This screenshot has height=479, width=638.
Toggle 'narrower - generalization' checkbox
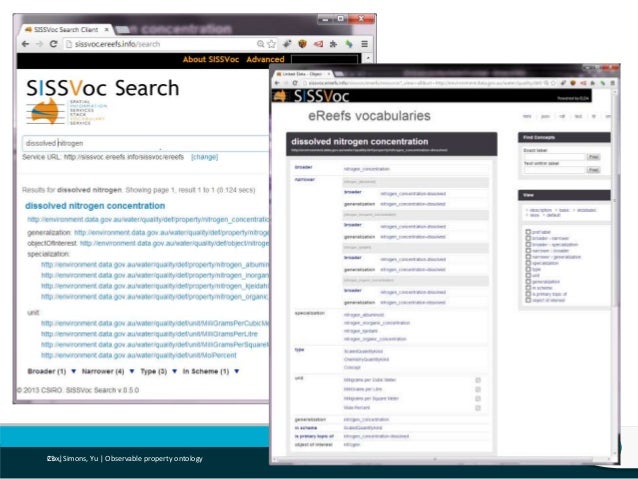click(528, 257)
